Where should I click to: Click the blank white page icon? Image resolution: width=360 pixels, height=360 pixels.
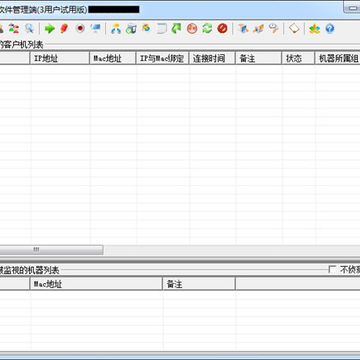click(161, 29)
